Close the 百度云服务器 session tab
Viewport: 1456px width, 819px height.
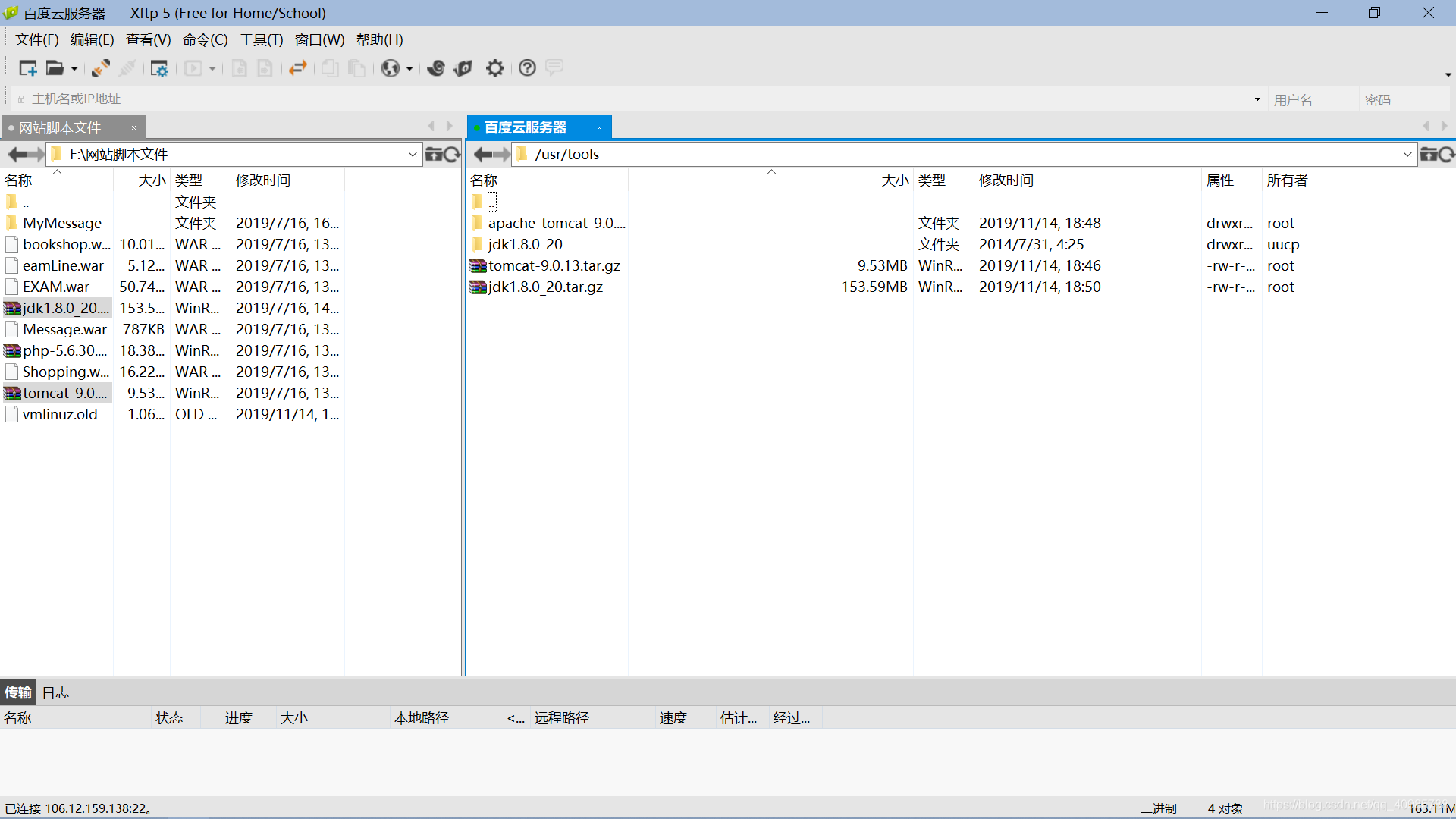[x=599, y=127]
